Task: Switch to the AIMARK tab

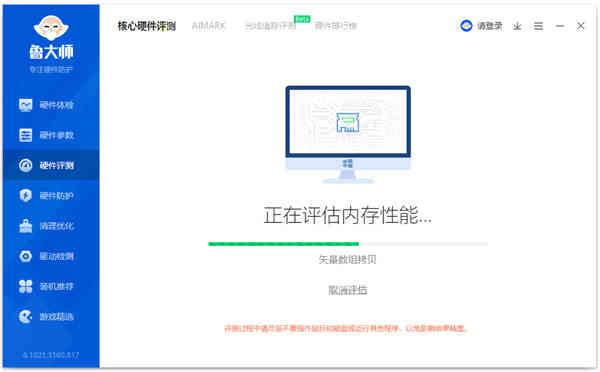Action: coord(209,26)
